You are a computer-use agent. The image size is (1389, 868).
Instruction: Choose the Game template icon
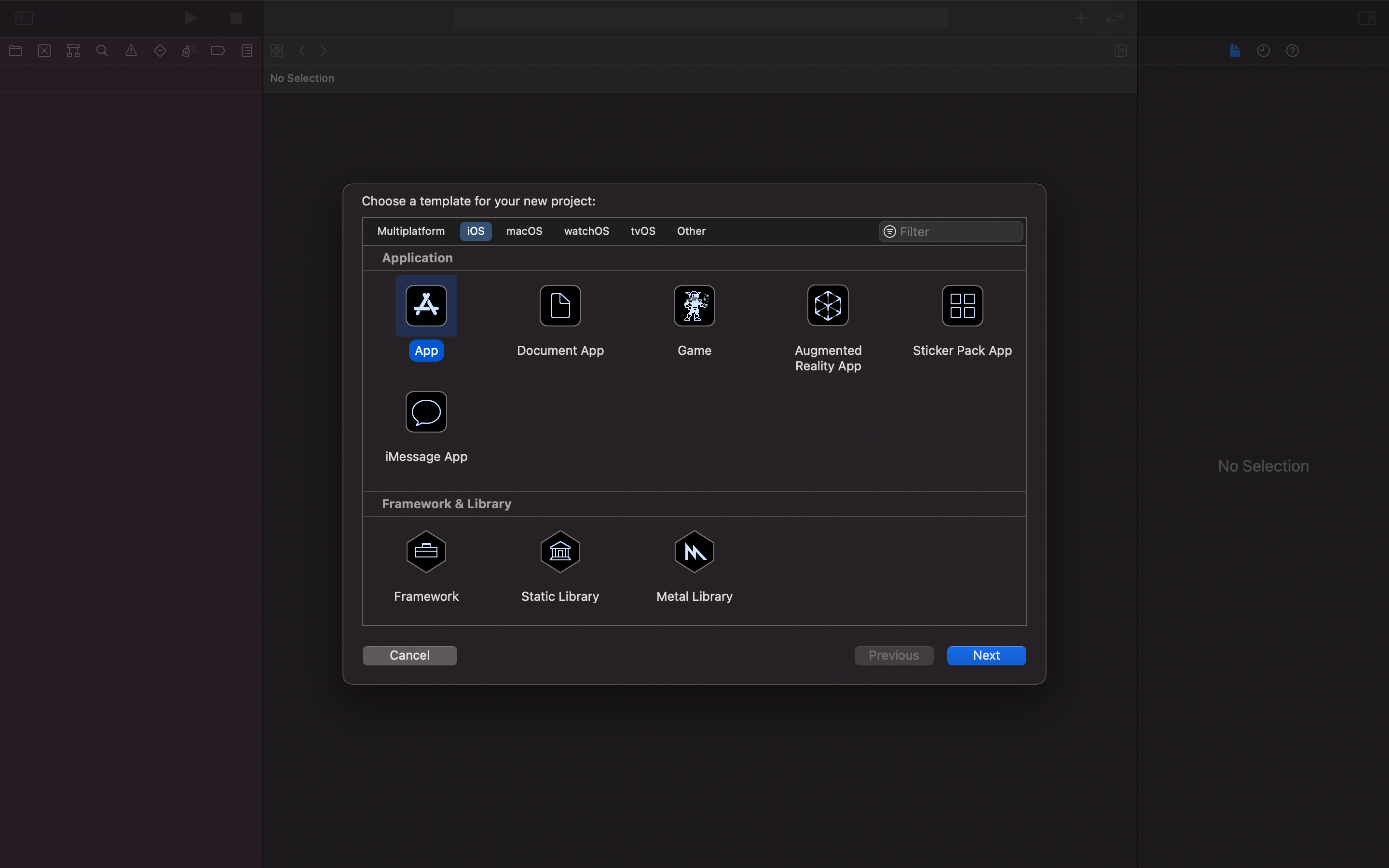point(694,305)
